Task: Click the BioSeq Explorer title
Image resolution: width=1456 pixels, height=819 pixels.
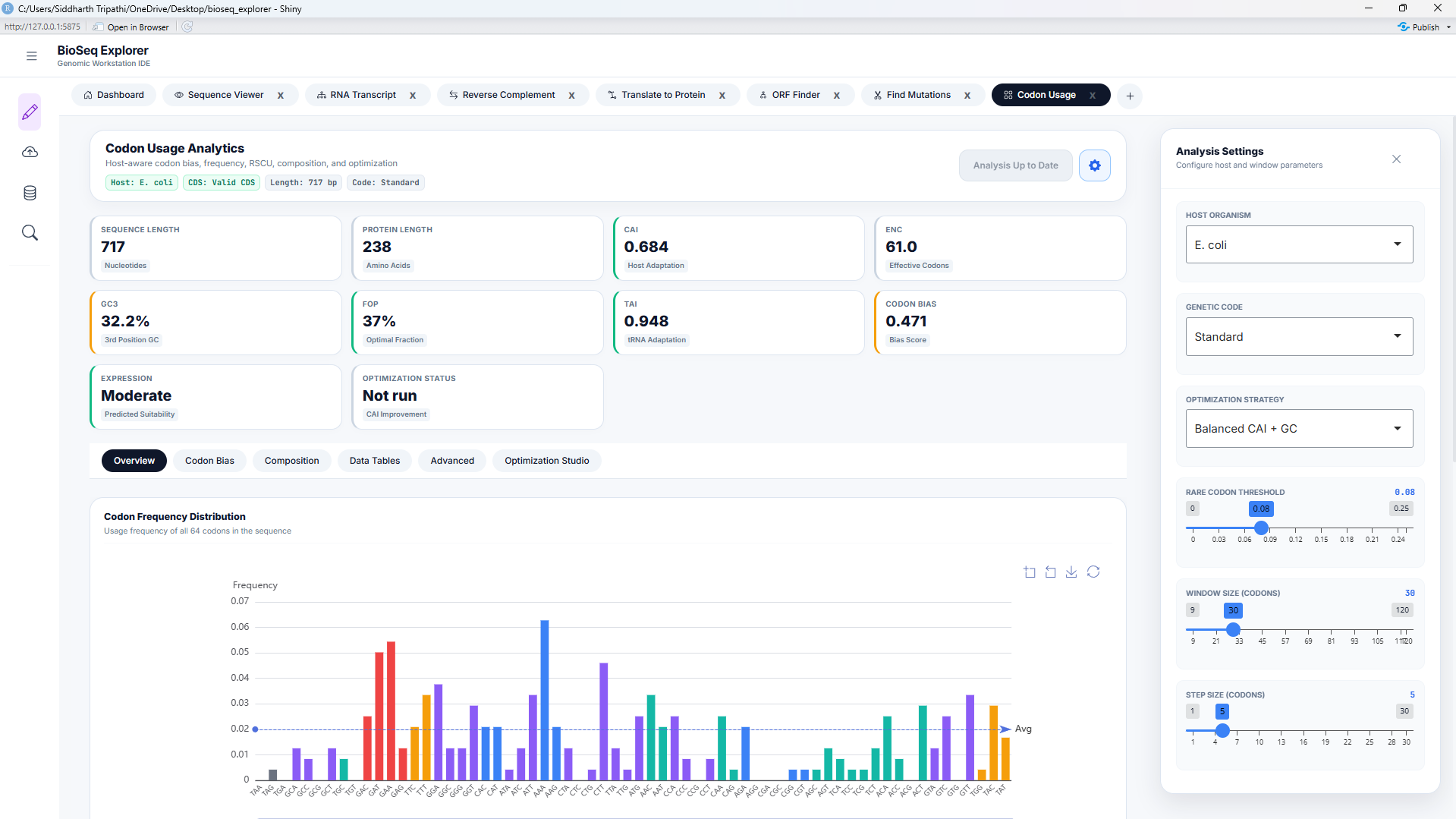Action: (103, 50)
